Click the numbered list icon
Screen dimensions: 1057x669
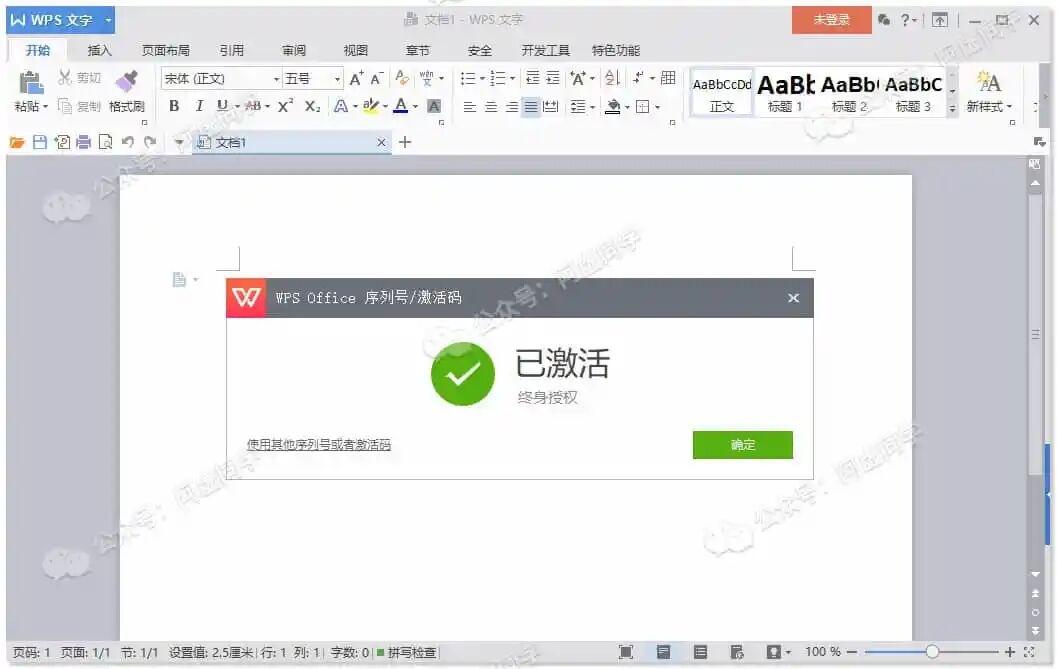click(x=497, y=79)
